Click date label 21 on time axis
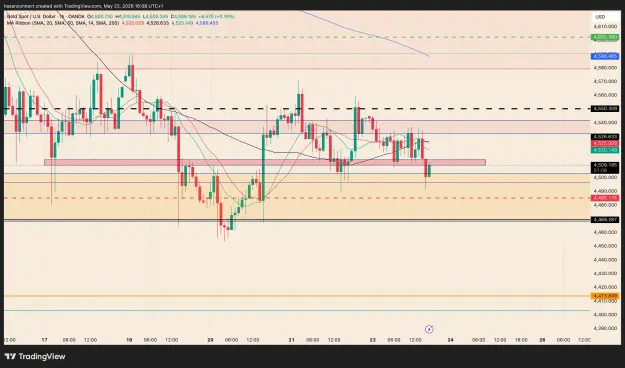Viewport: 625px width, 368px height. click(x=291, y=340)
